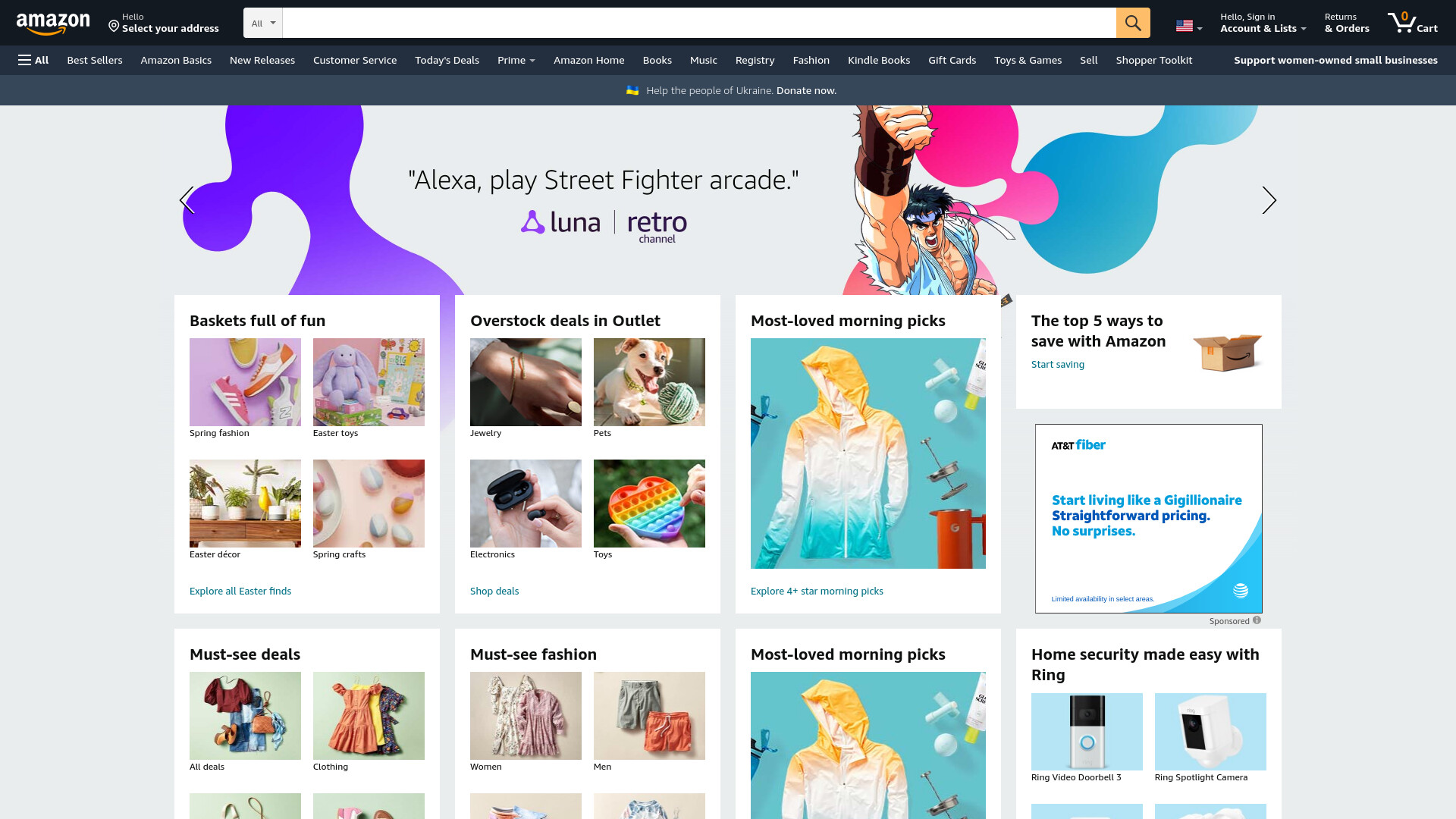Open Easter toys thumbnail
Screen dimensions: 1456x819
pos(369,382)
